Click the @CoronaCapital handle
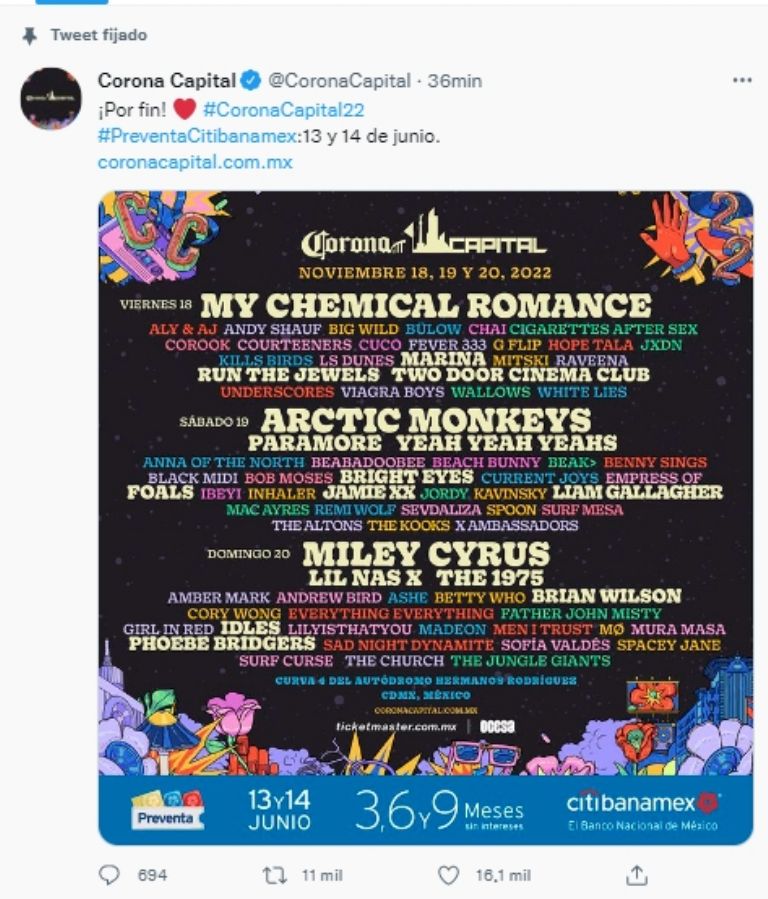This screenshot has height=899, width=768. point(340,81)
